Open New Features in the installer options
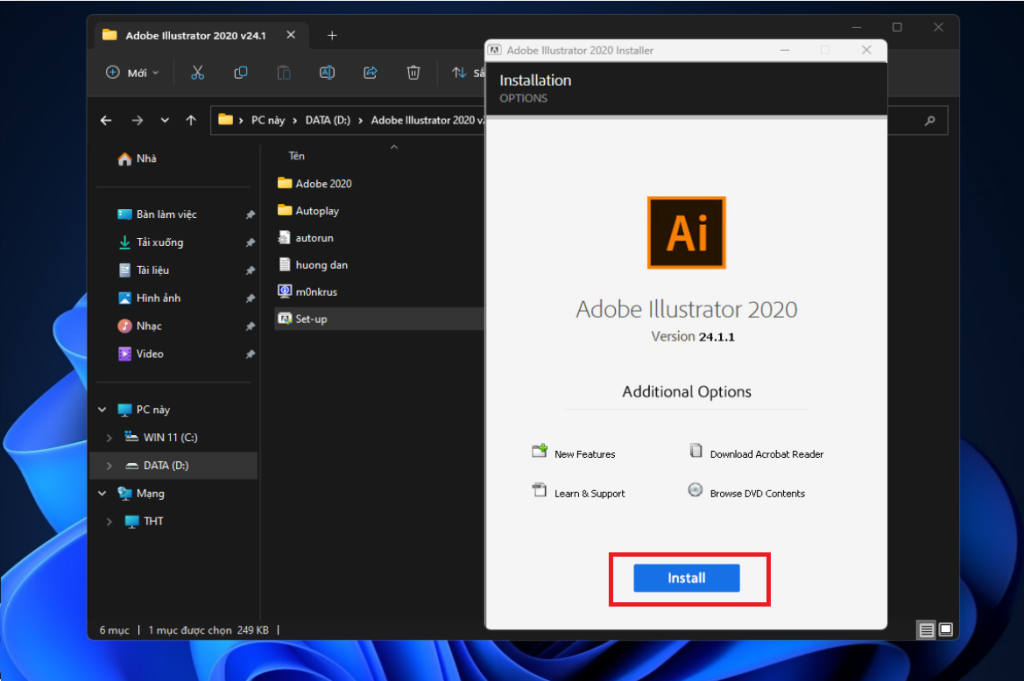 click(573, 452)
